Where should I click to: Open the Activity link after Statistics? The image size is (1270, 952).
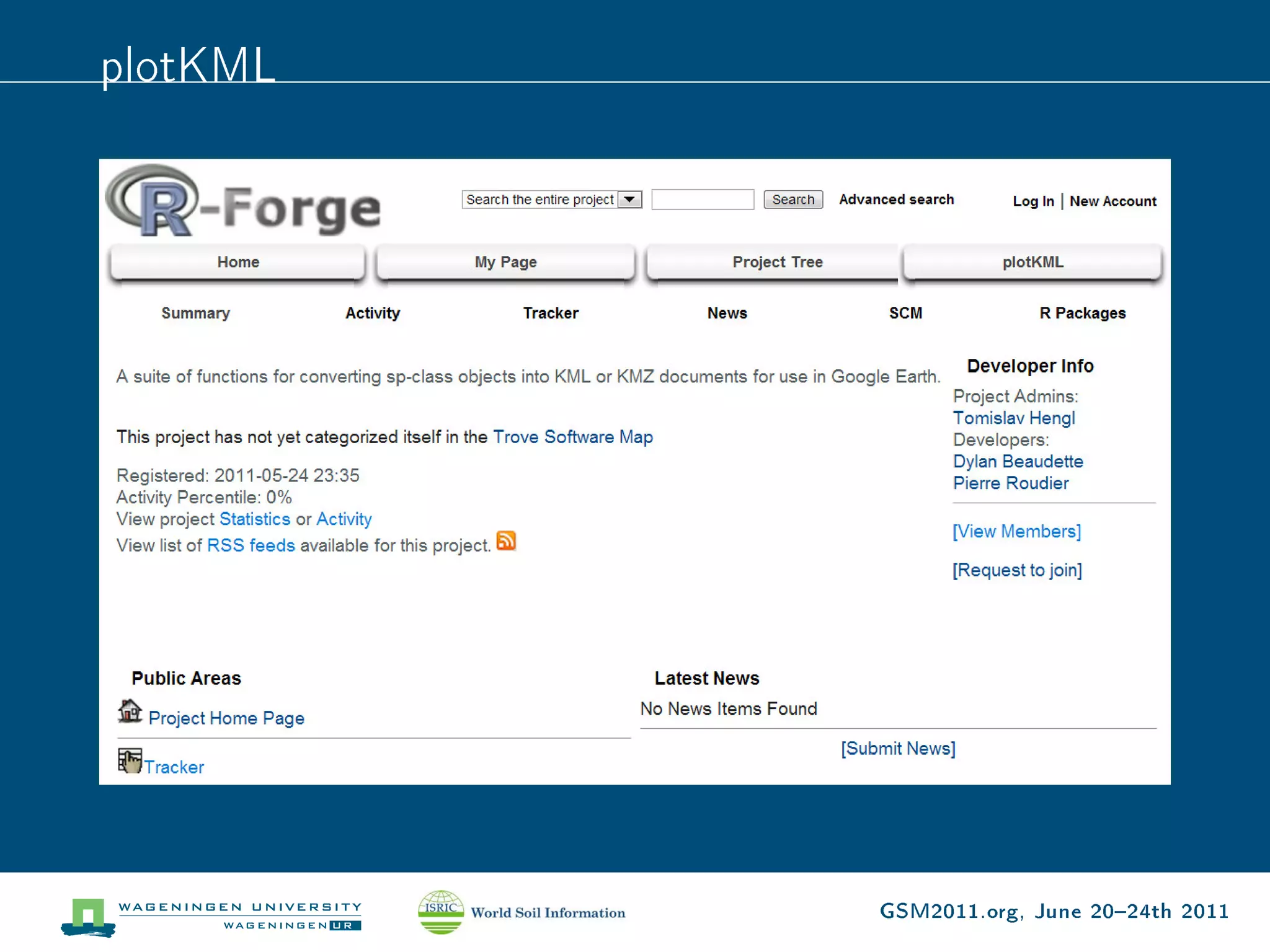(x=344, y=519)
